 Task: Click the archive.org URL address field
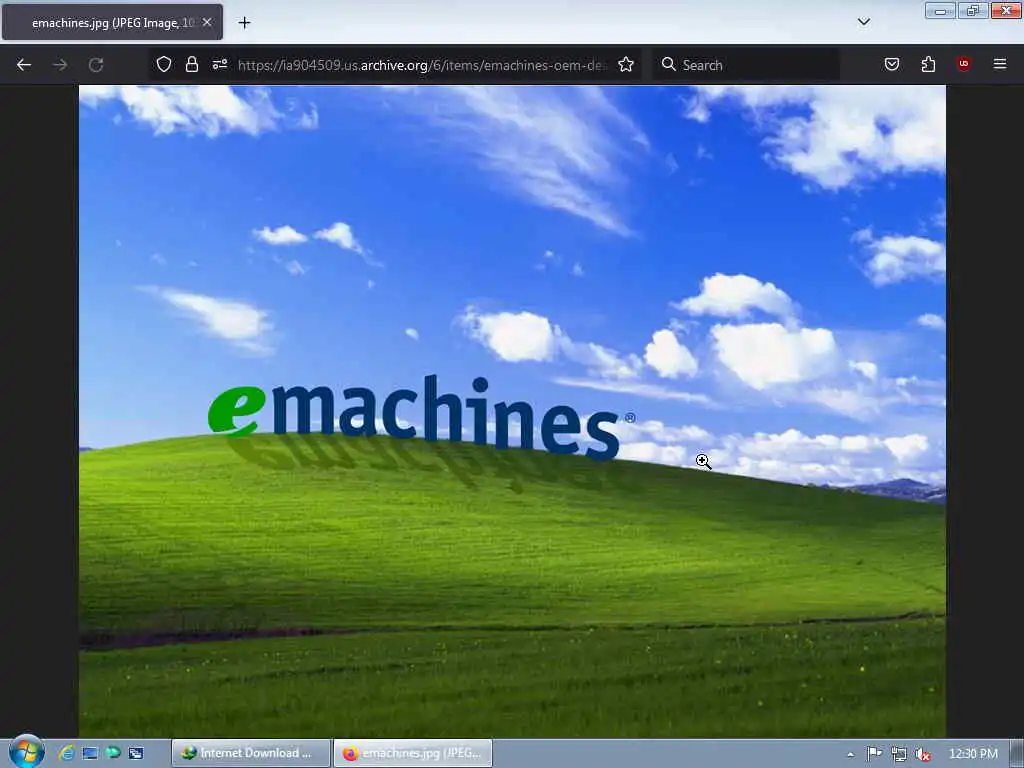pos(422,65)
